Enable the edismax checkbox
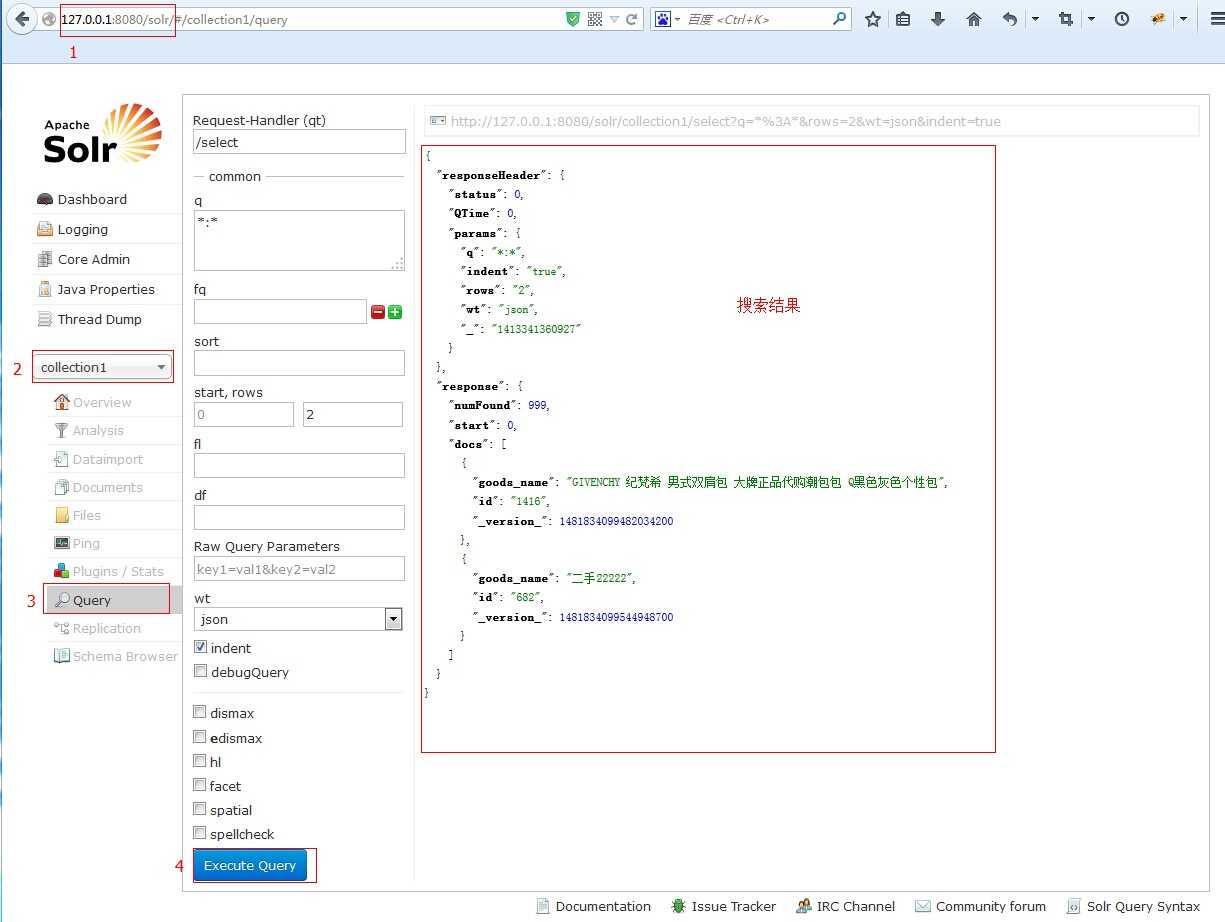This screenshot has height=922, width=1225. pyautogui.click(x=201, y=737)
